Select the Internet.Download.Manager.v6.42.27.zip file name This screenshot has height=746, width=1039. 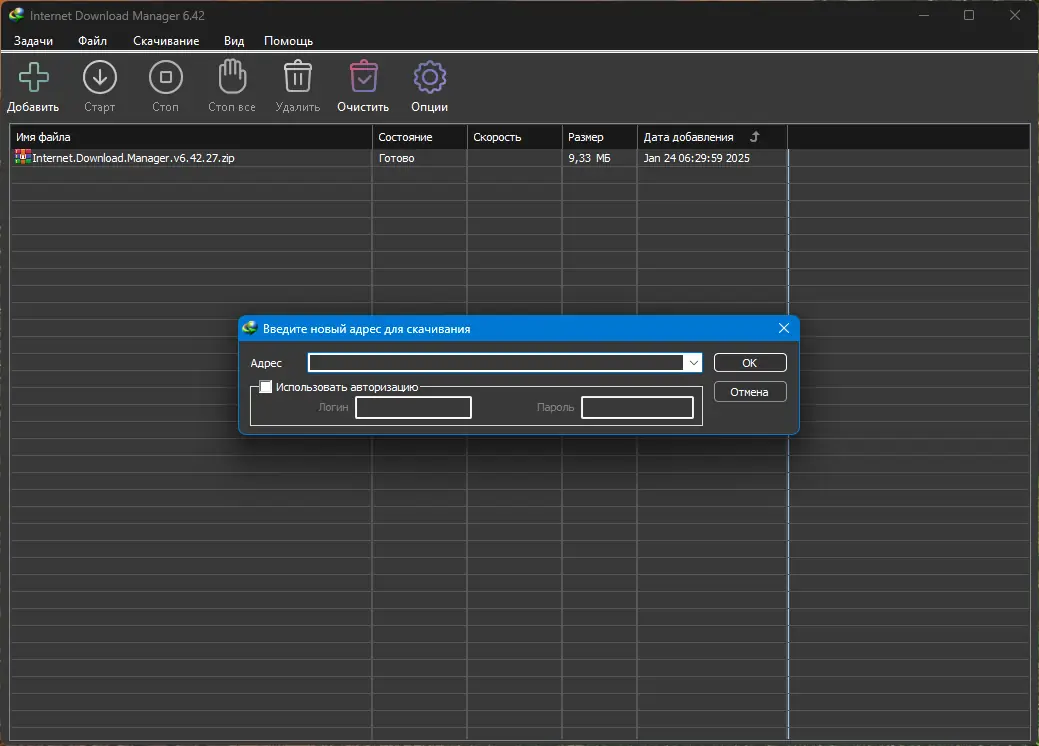click(x=133, y=158)
